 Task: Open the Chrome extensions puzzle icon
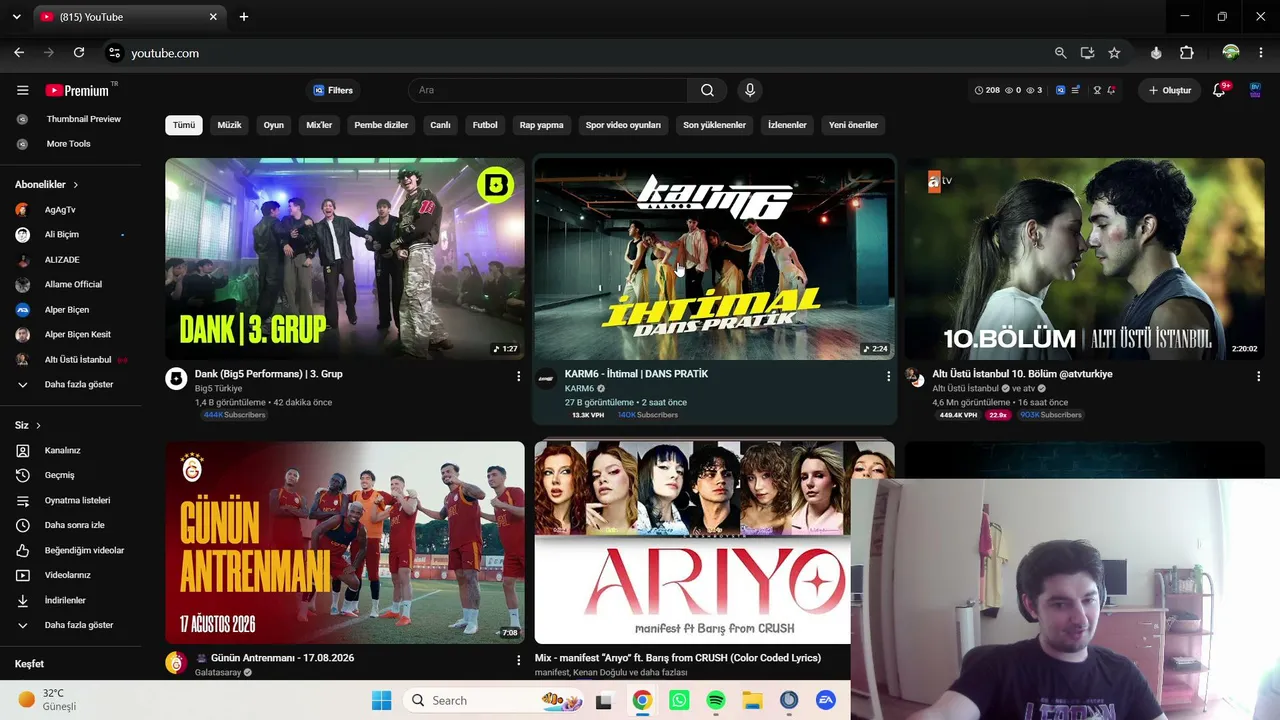click(1187, 53)
